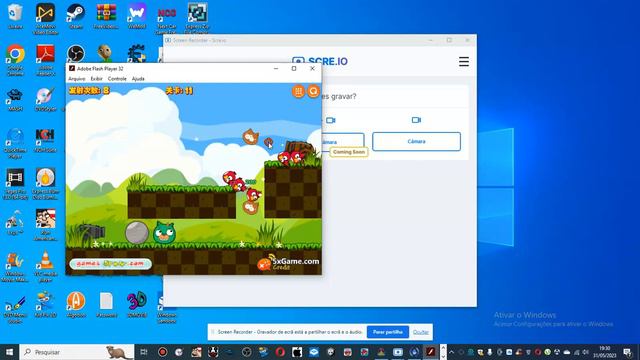
Task: Open the WeMod desktop icon
Action: point(137,16)
